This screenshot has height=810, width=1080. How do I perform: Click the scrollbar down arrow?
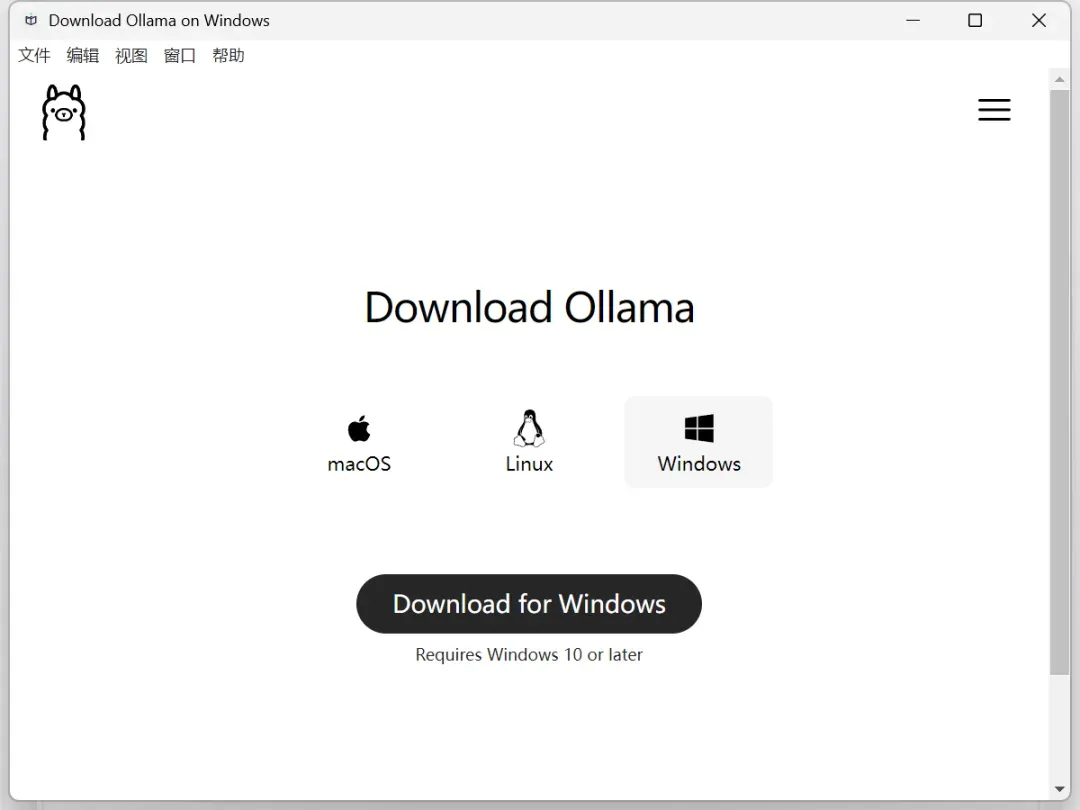(x=1059, y=789)
